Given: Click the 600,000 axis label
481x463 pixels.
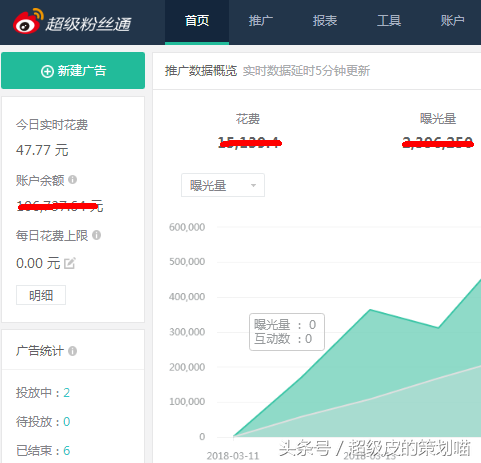Looking at the screenshot, I should (187, 227).
